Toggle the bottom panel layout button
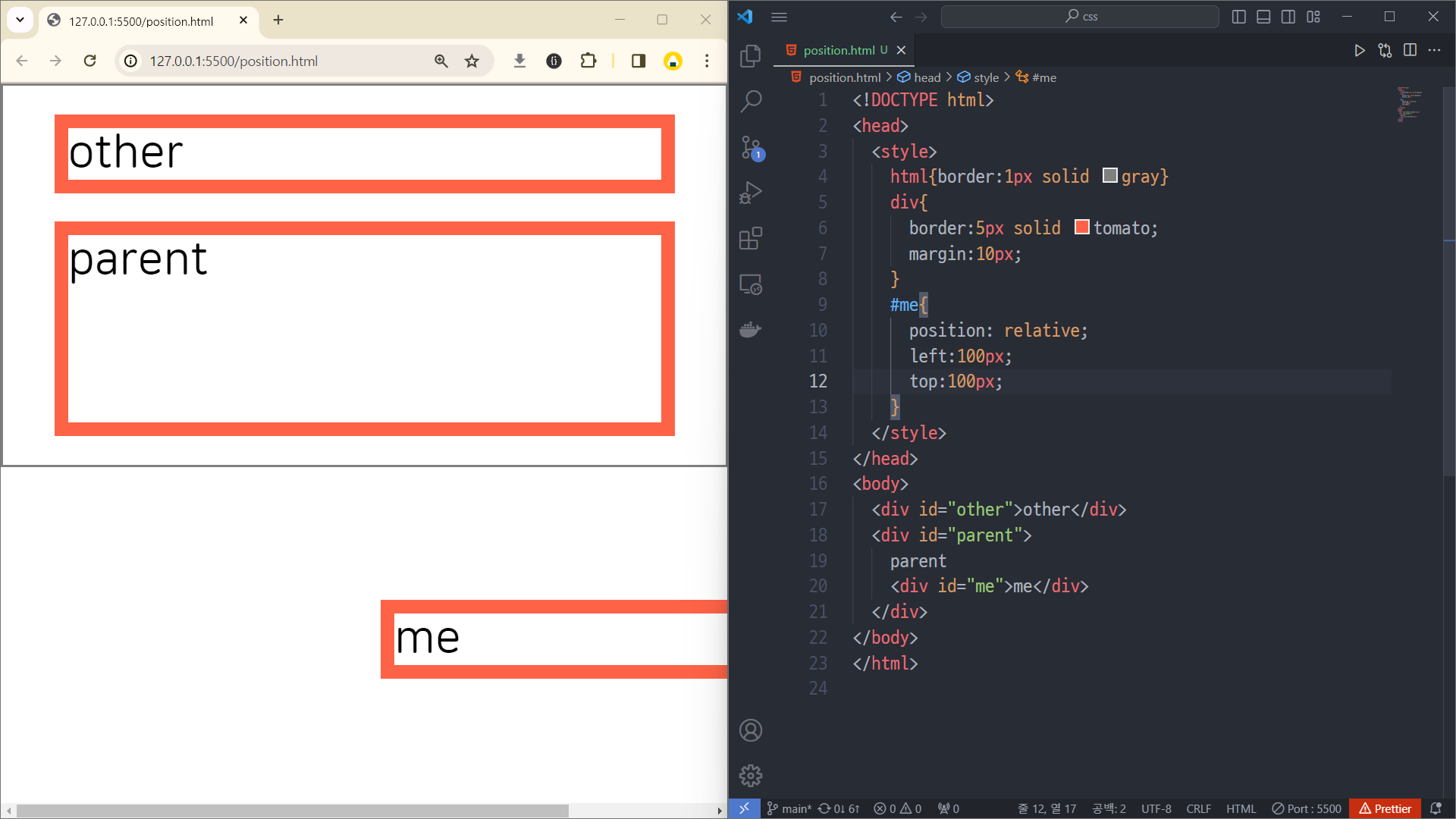Viewport: 1456px width, 819px height. pos(1263,17)
